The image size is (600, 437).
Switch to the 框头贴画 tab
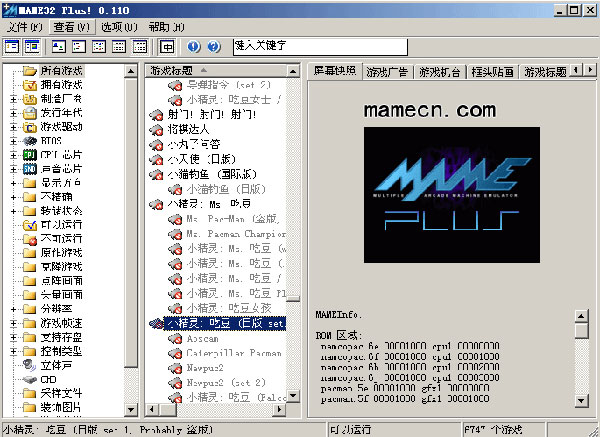(x=492, y=72)
